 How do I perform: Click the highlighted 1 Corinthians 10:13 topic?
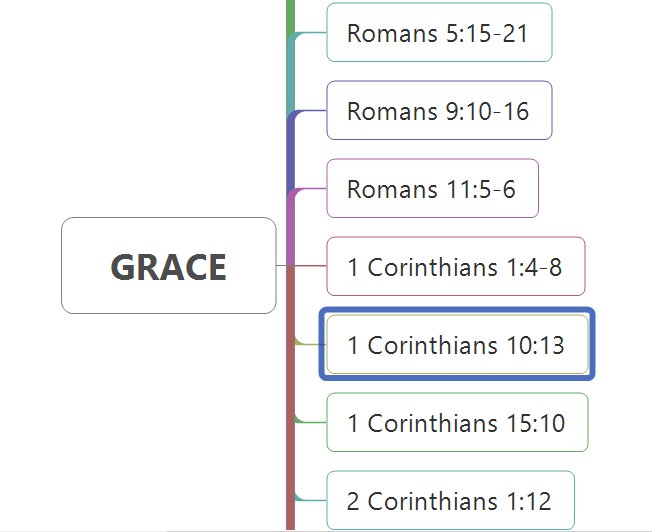(x=457, y=344)
